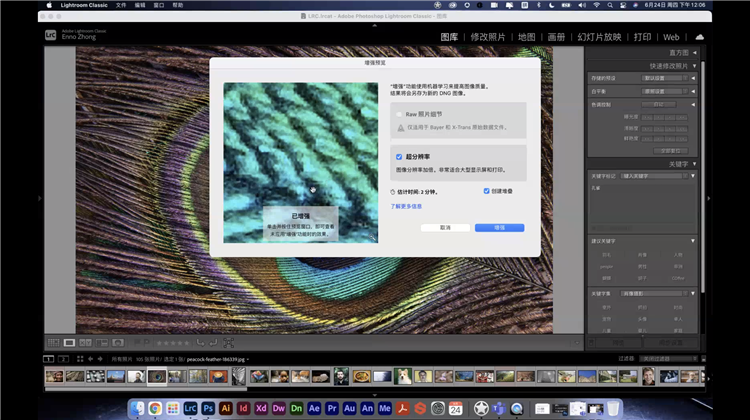Open Photoshop from the dock
This screenshot has width=750, height=420.
[208, 409]
